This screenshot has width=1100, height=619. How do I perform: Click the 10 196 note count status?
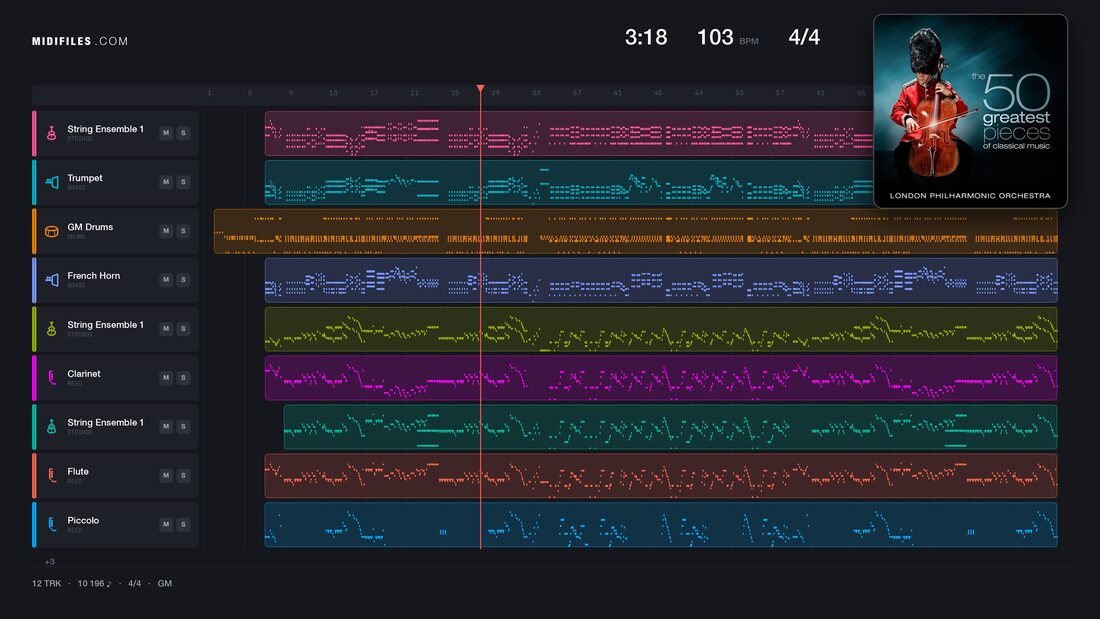pyautogui.click(x=95, y=583)
